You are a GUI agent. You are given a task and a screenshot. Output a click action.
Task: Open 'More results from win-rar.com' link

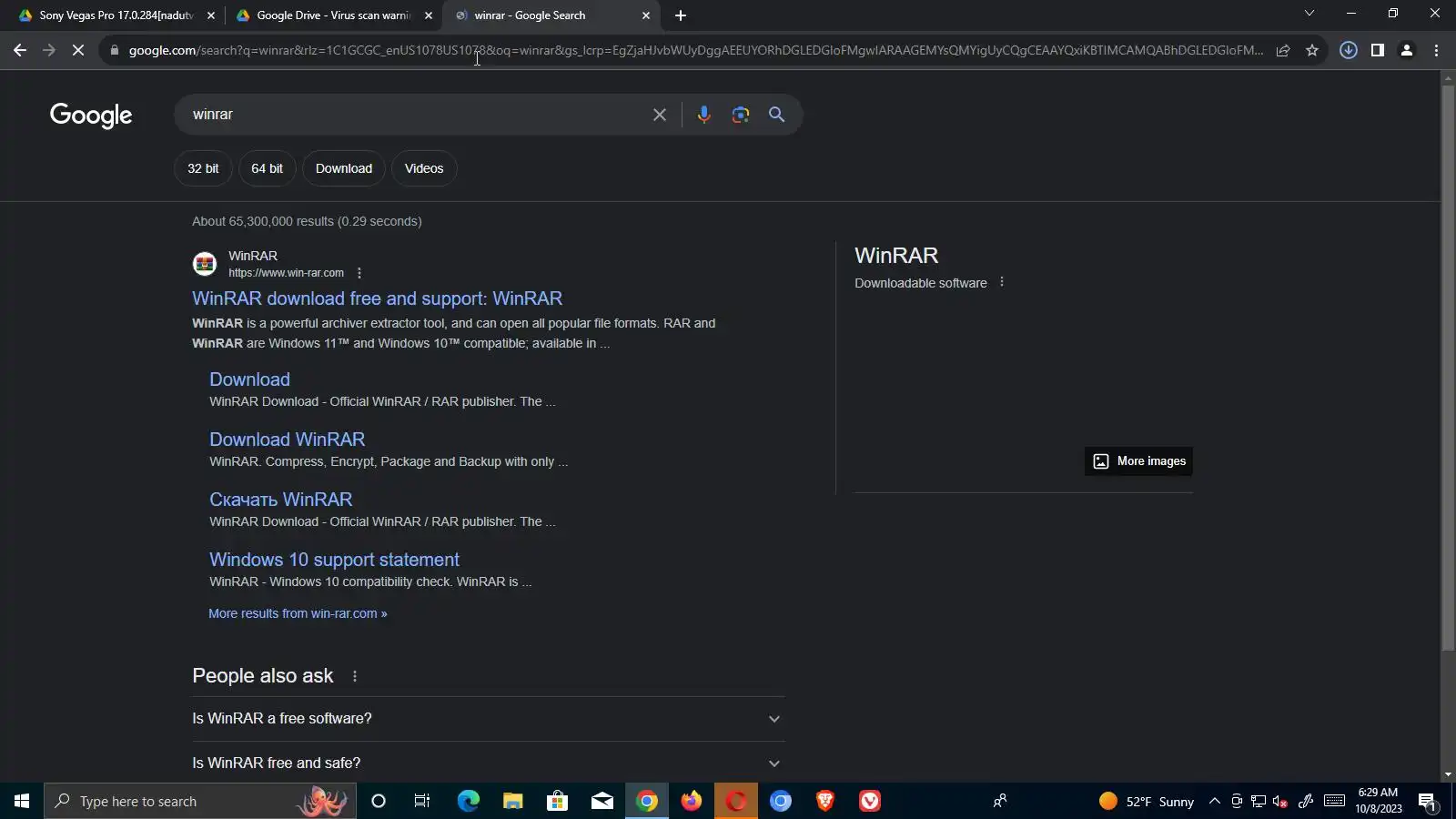pos(298,613)
